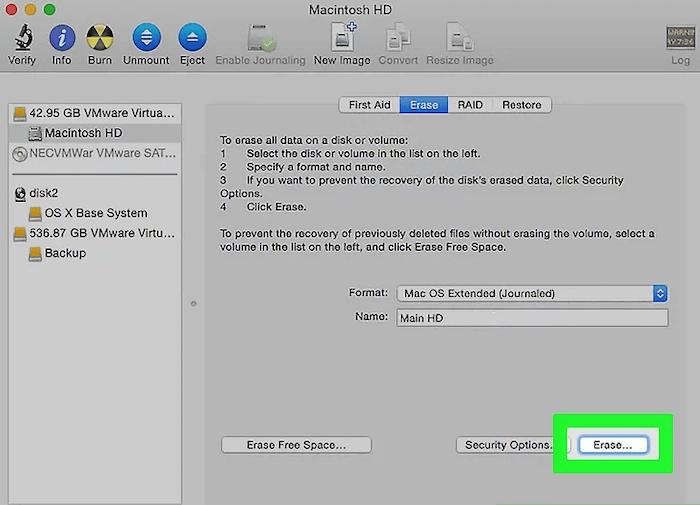Open the Format dropdown menu
Viewport: 700px width, 505px height.
pos(532,293)
